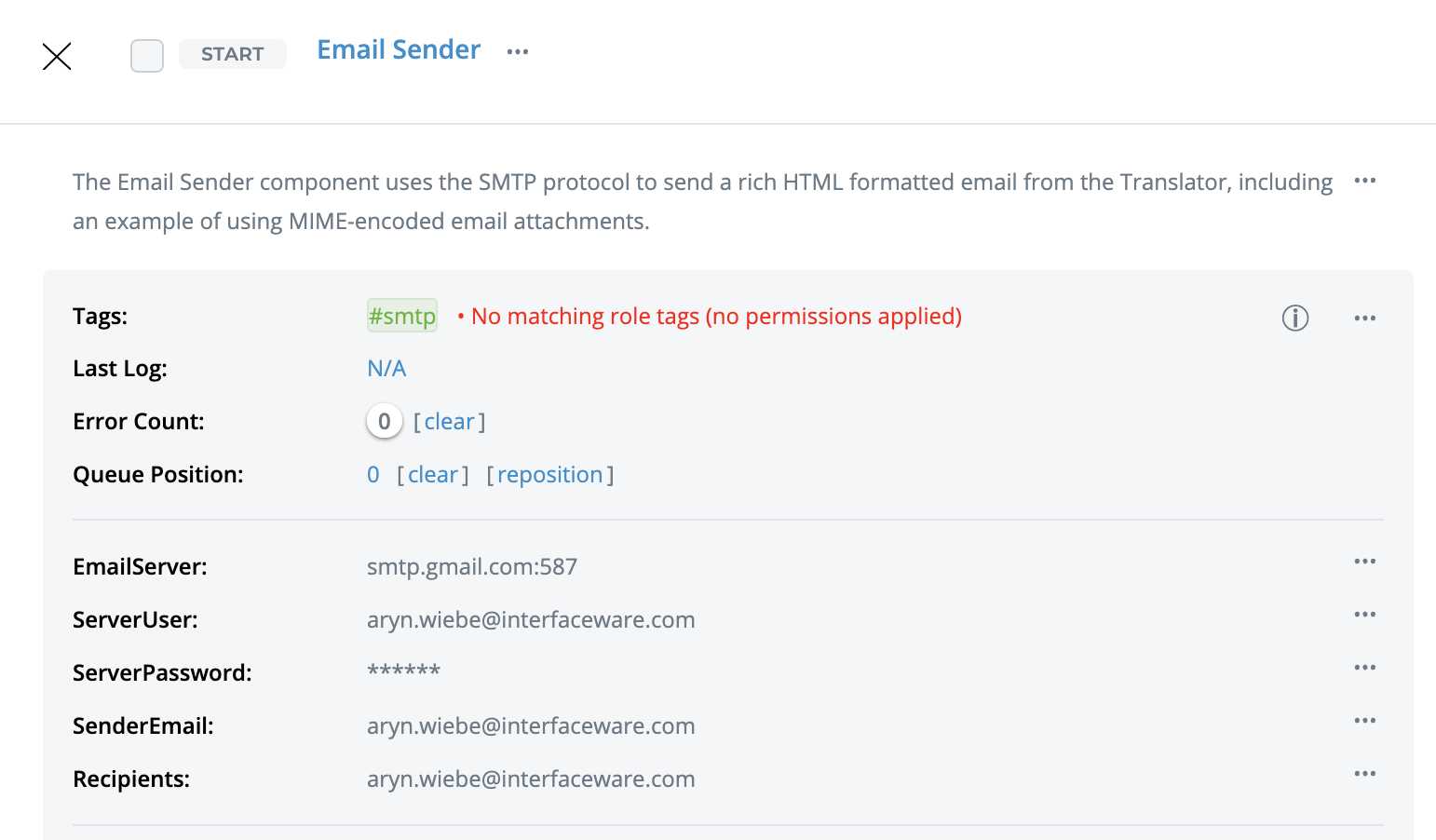Open ellipsis menu for Recipients field
The width and height of the screenshot is (1436, 840).
coord(1364,774)
